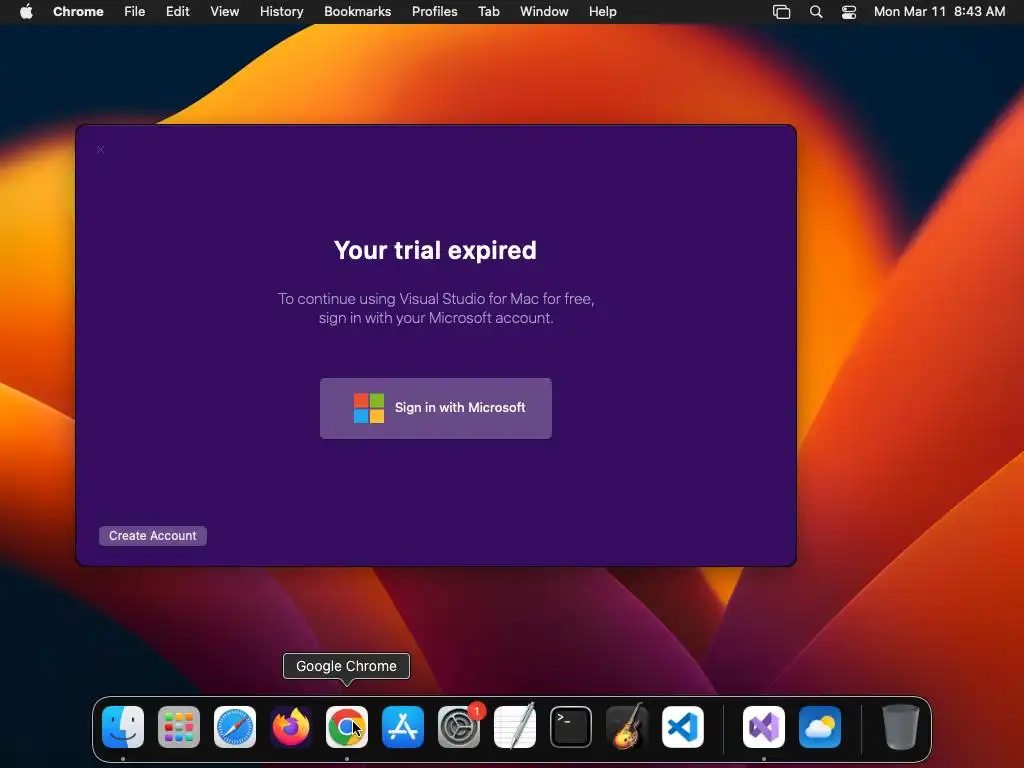Open the App Store dock icon
Viewport: 1024px width, 768px height.
pyautogui.click(x=403, y=727)
